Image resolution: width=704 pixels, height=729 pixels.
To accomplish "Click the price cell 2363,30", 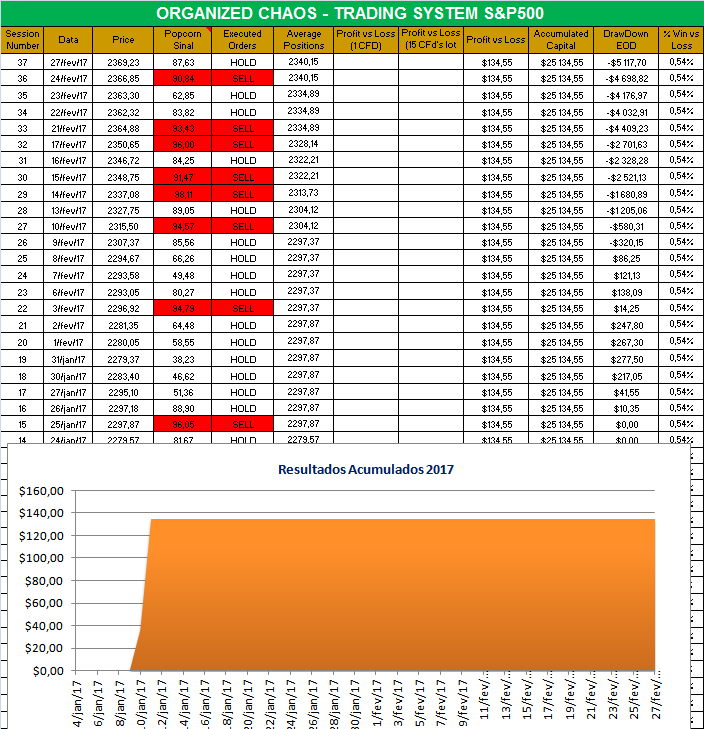I will tap(123, 95).
